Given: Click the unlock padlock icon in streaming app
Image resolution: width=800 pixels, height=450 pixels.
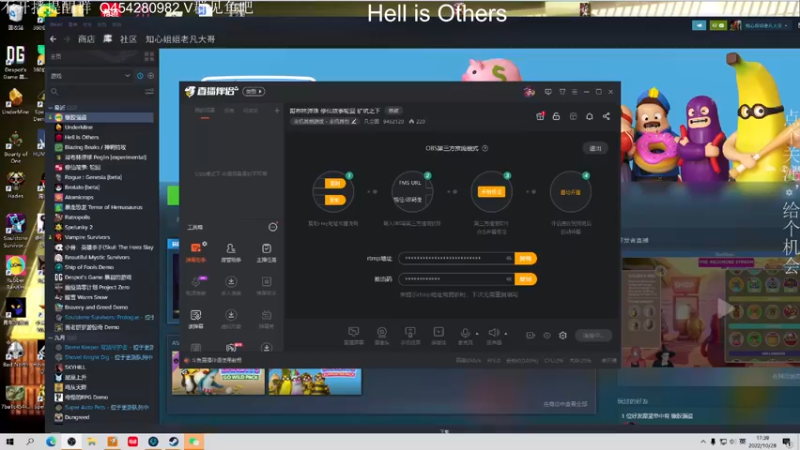Looking at the screenshot, I should (x=556, y=116).
